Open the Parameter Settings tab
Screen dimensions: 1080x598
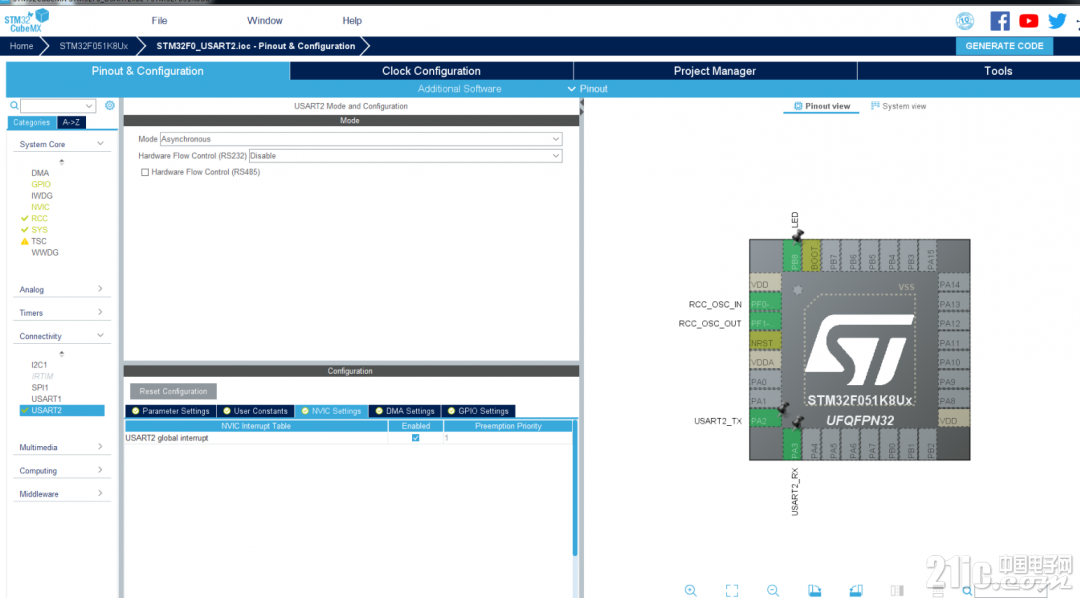(171, 411)
